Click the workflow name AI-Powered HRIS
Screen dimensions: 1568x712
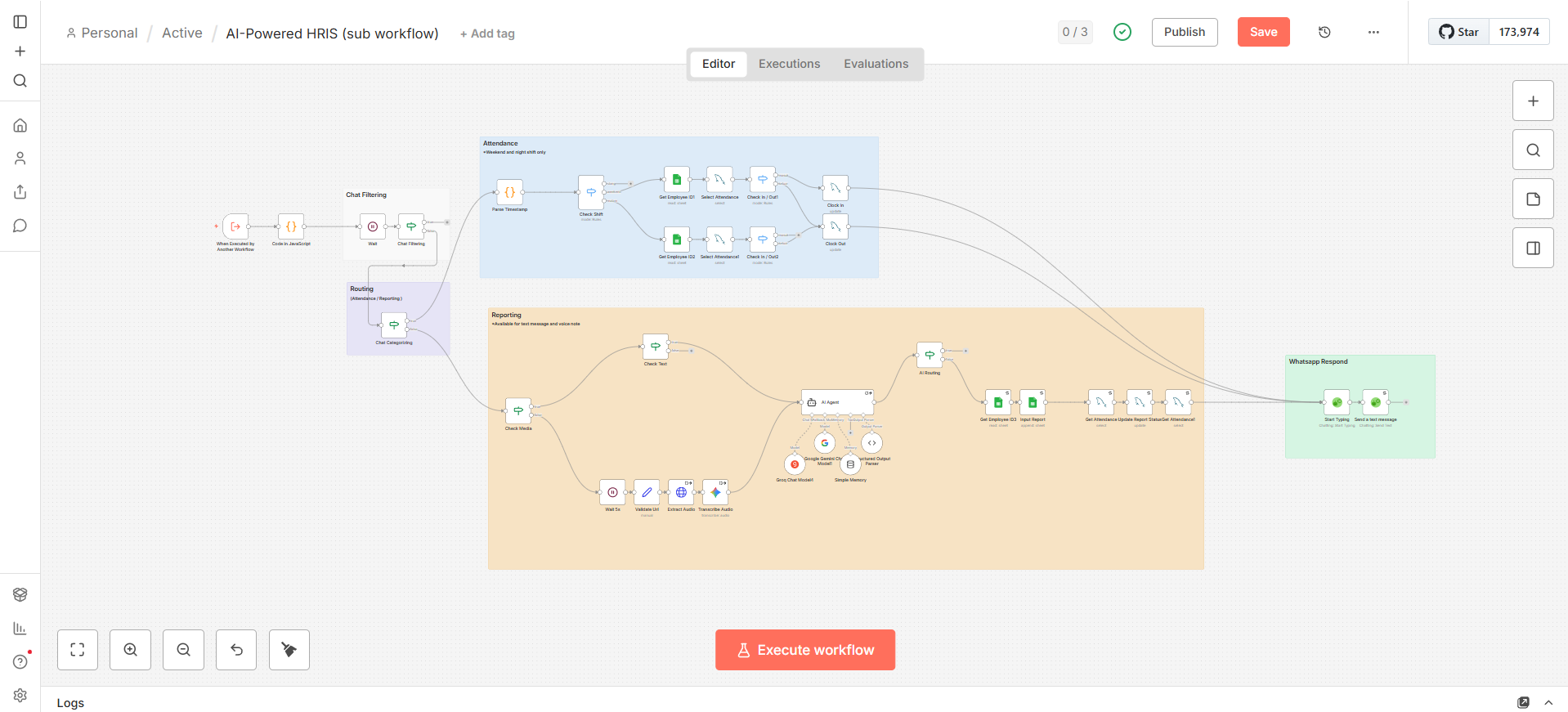332,34
